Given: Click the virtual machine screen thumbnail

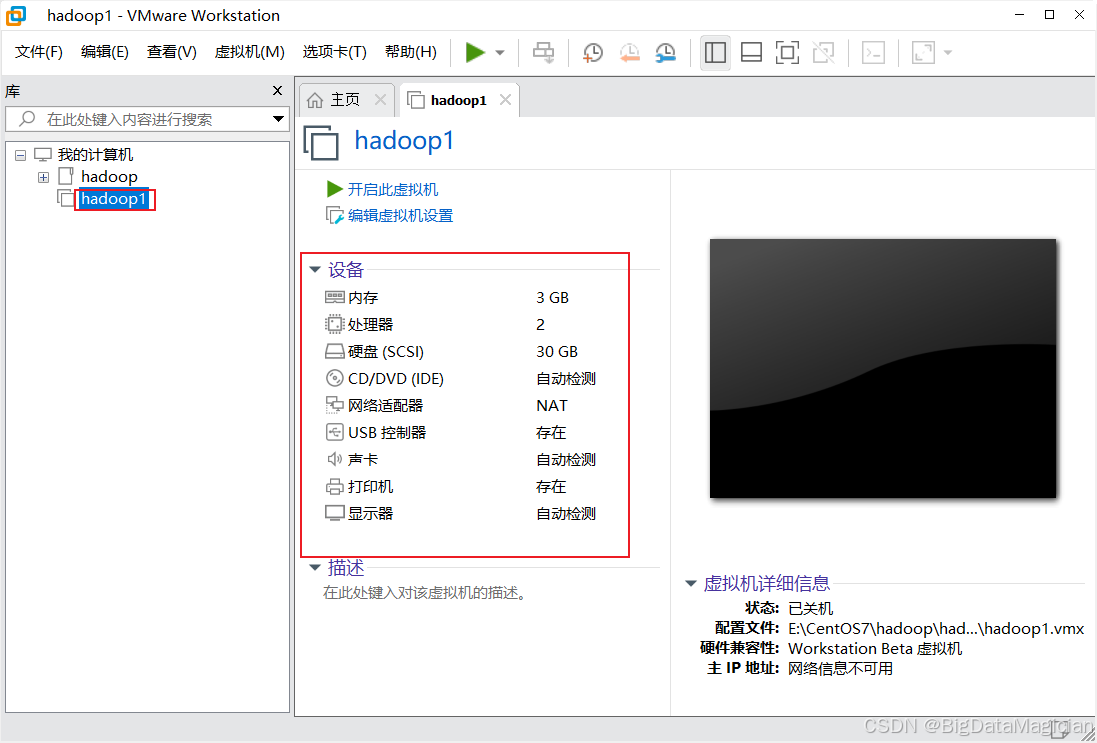Looking at the screenshot, I should point(883,368).
